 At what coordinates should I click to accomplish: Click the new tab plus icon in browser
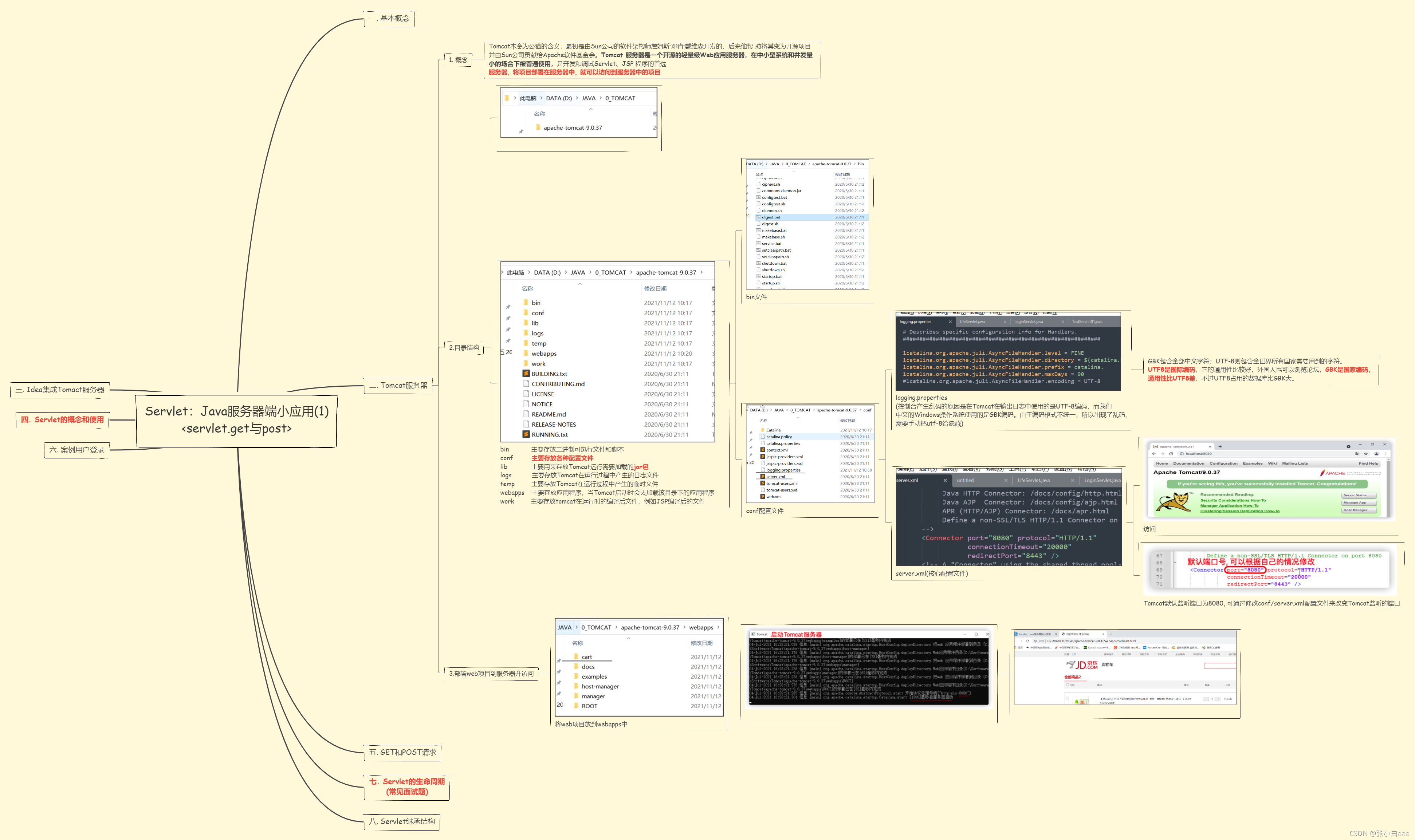coord(1220,447)
